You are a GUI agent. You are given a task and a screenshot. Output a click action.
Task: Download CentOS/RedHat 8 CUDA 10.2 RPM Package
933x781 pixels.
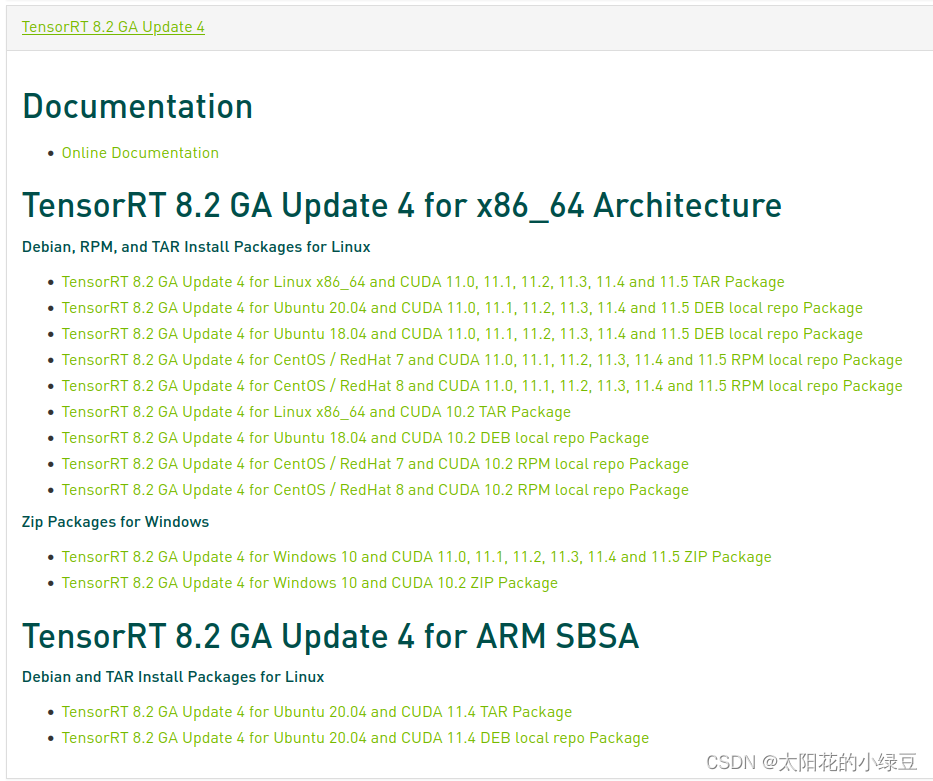click(375, 490)
